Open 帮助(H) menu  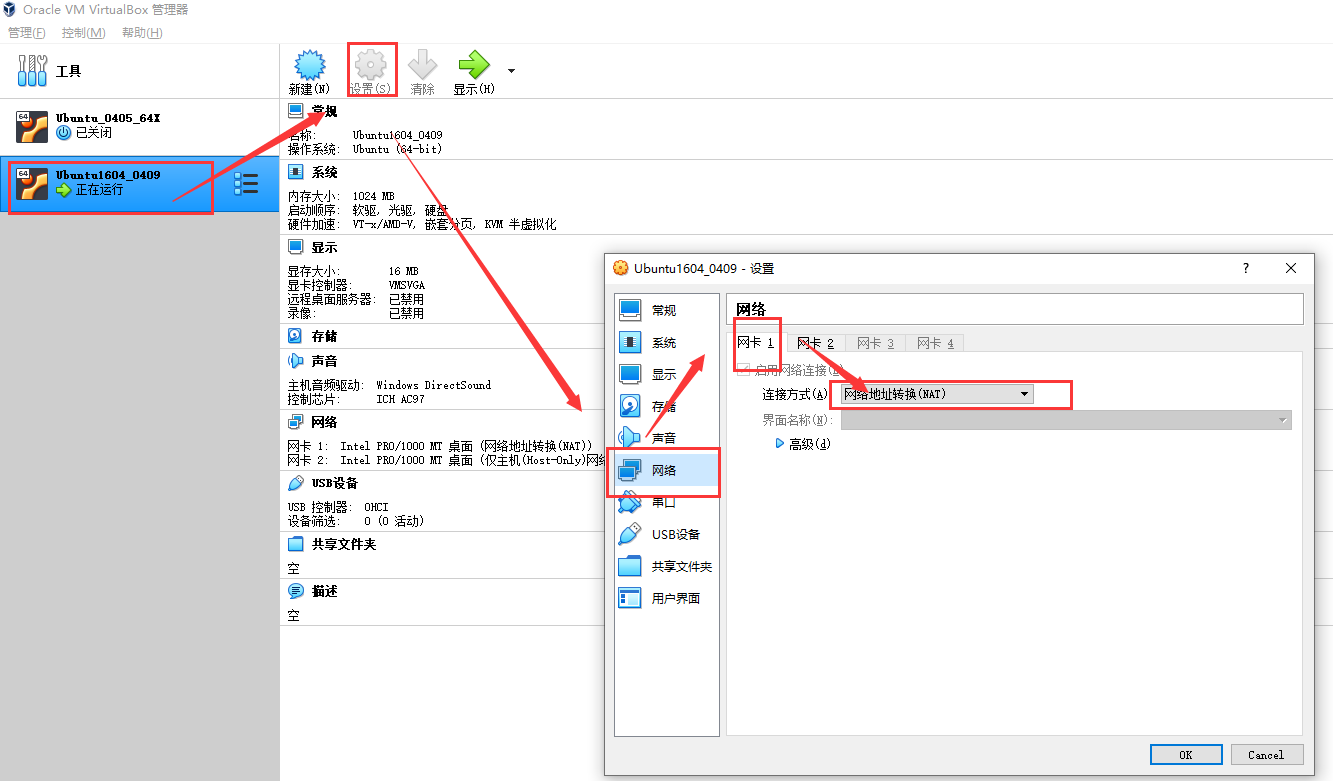142,33
